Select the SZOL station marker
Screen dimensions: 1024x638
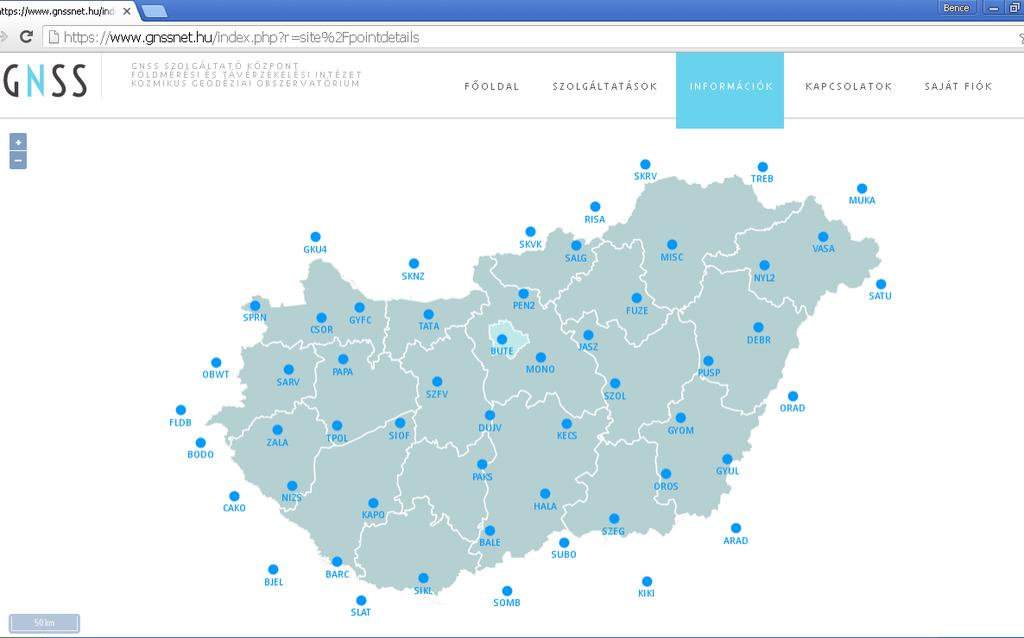click(x=615, y=384)
